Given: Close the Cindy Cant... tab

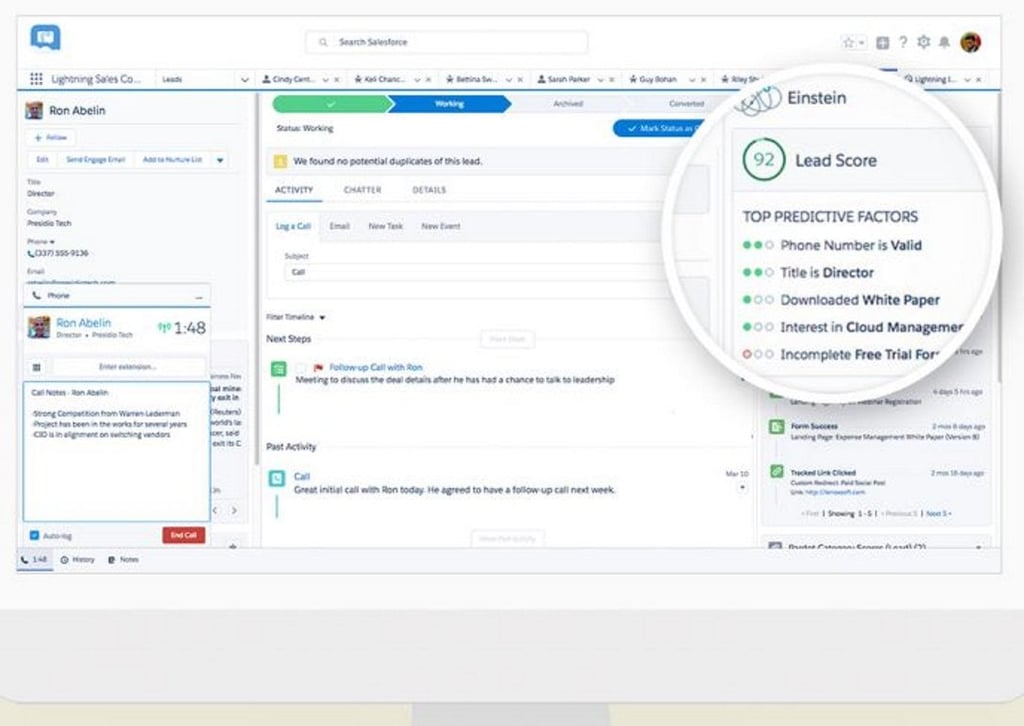Looking at the screenshot, I should (x=337, y=80).
